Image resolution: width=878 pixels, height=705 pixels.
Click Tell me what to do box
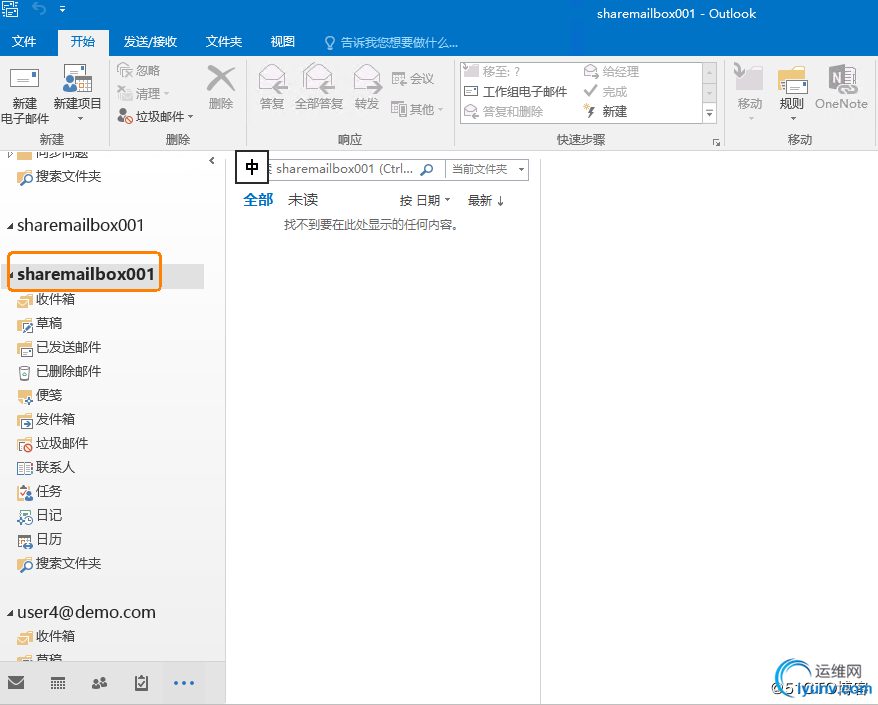[x=391, y=43]
